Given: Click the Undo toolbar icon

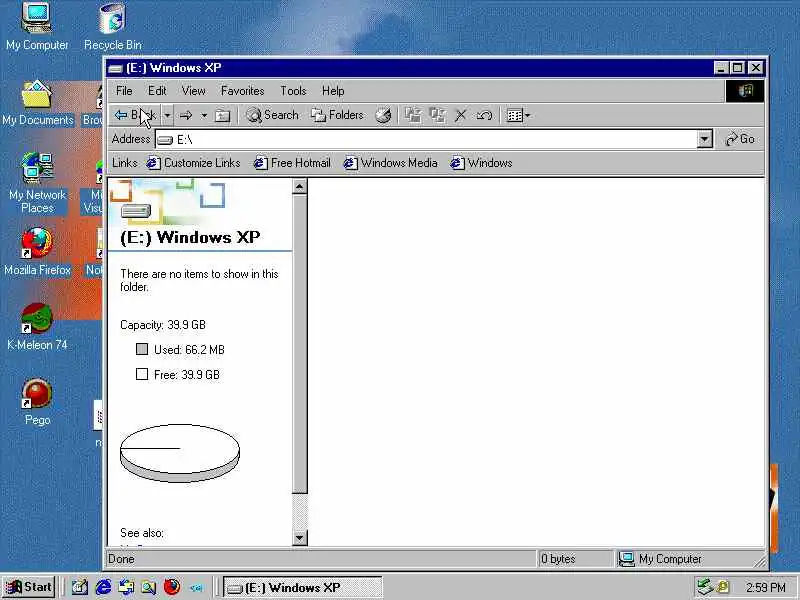Looking at the screenshot, I should (484, 115).
